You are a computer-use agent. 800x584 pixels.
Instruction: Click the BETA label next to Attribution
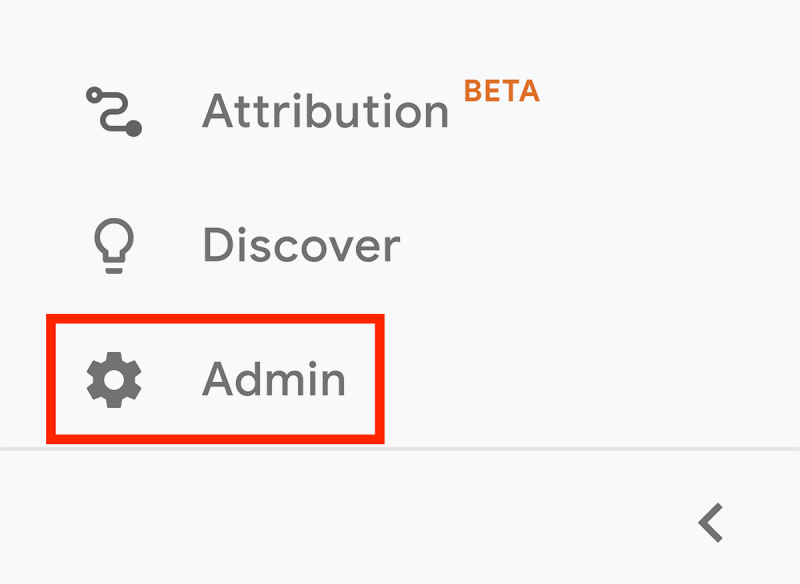coord(501,92)
